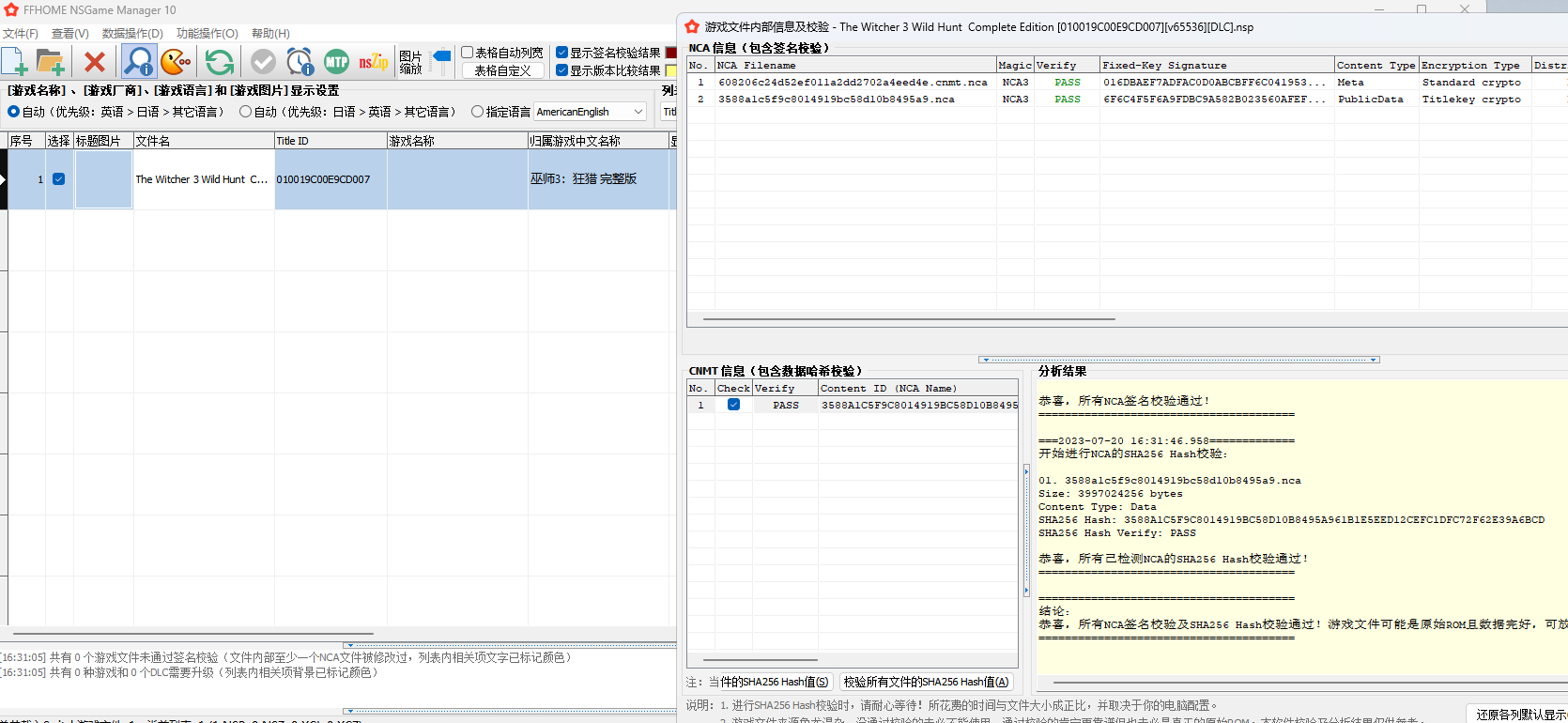Click the green refresh arrows icon
This screenshot has width=1568, height=723.
point(220,62)
